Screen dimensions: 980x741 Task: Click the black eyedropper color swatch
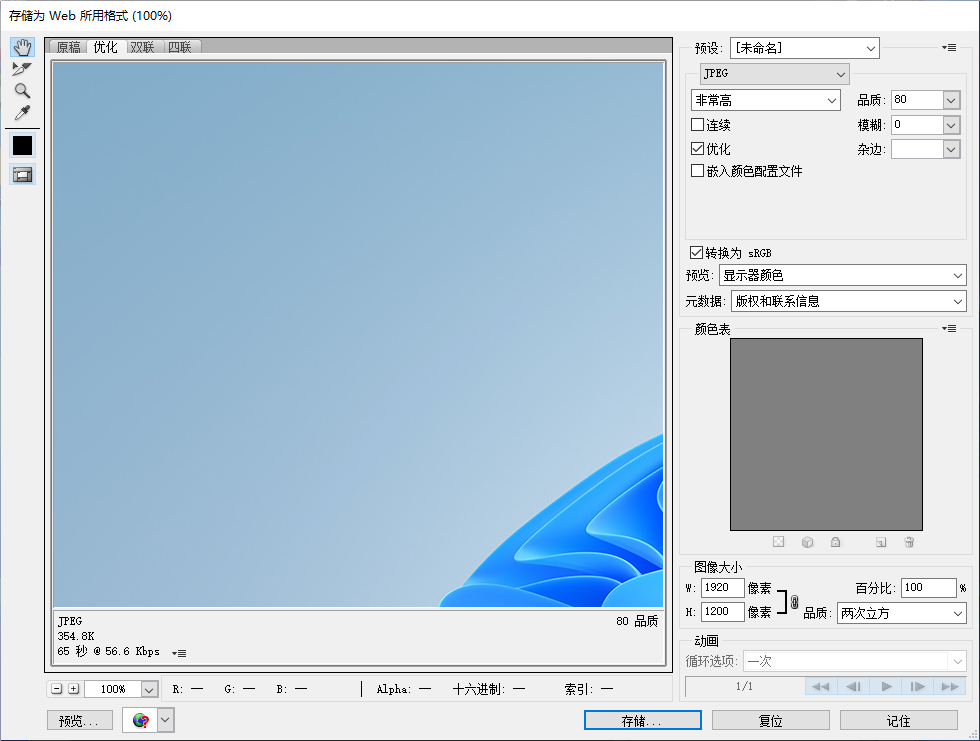coord(22,145)
